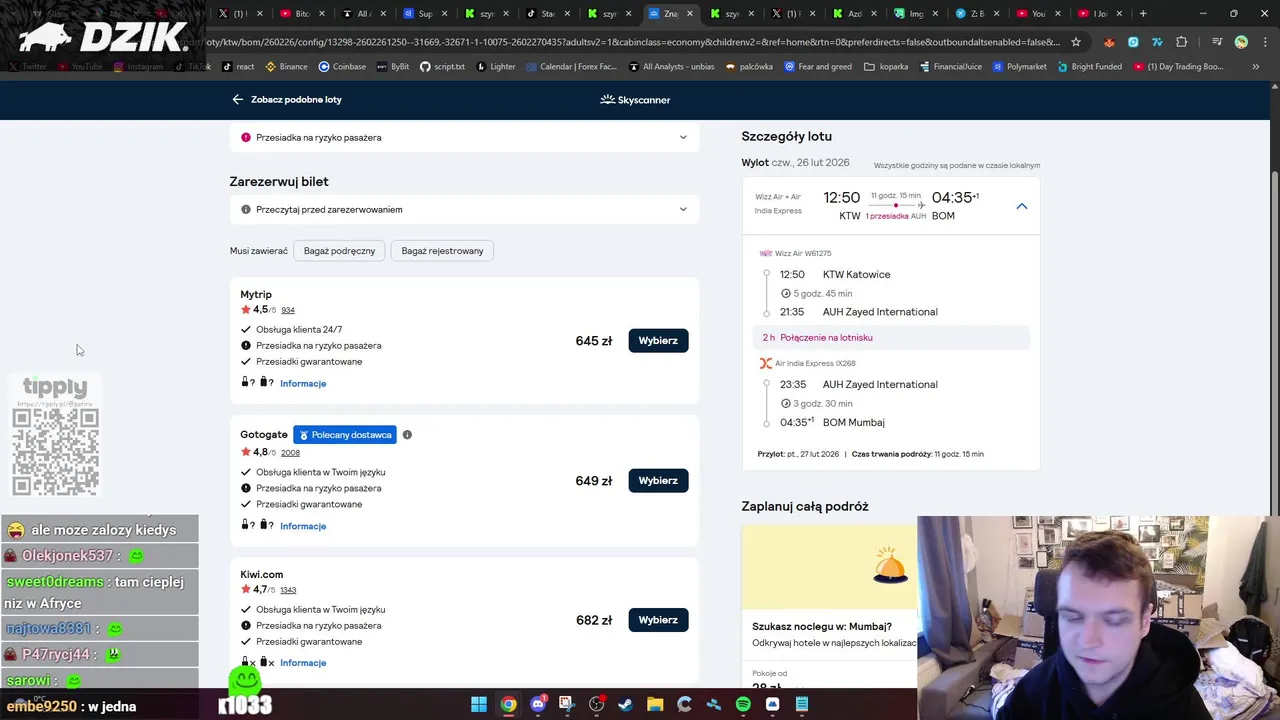Switch to the Stac TikTok tab
Viewport: 1280px width, 720px height.
(x=549, y=14)
